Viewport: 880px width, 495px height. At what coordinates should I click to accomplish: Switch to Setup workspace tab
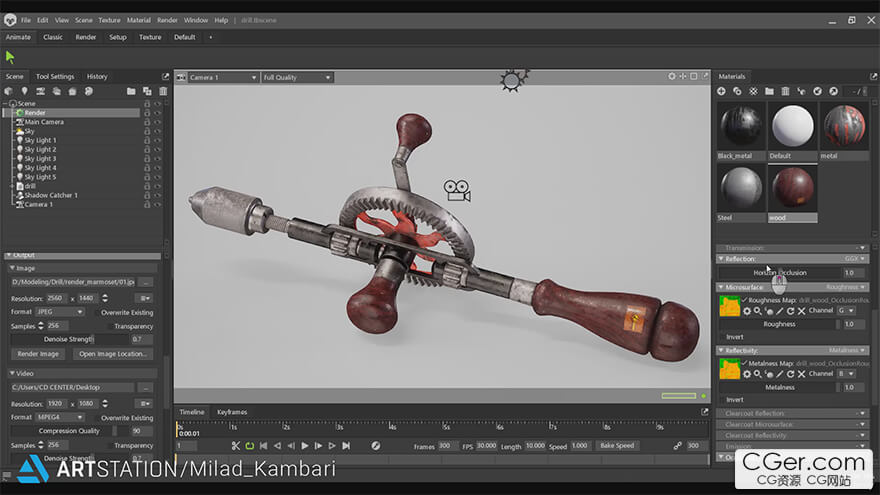118,37
